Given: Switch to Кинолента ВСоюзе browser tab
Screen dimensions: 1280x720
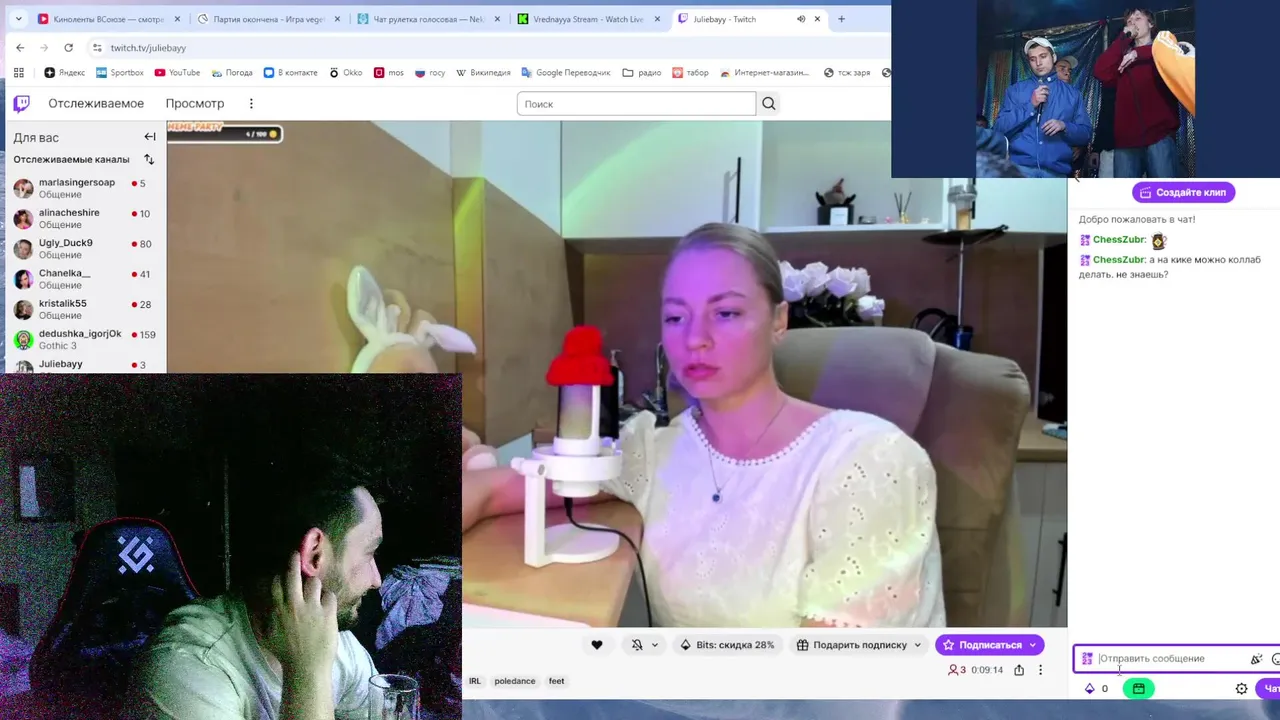Looking at the screenshot, I should tap(108, 19).
